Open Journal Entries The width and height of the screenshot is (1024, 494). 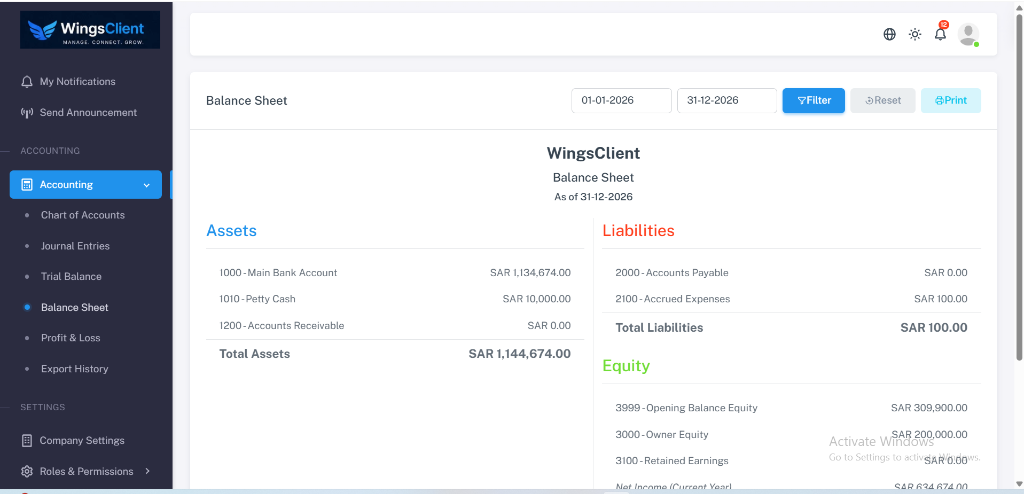pyautogui.click(x=75, y=246)
